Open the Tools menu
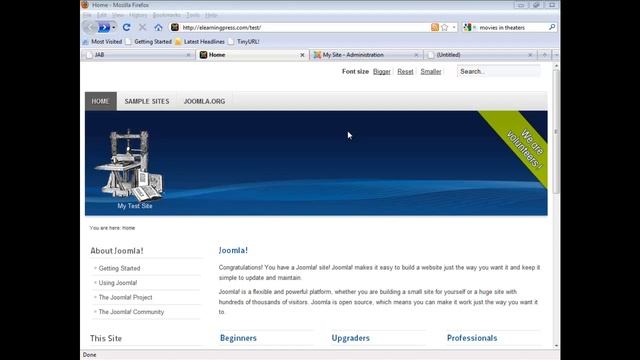The height and width of the screenshot is (360, 640). coord(193,15)
